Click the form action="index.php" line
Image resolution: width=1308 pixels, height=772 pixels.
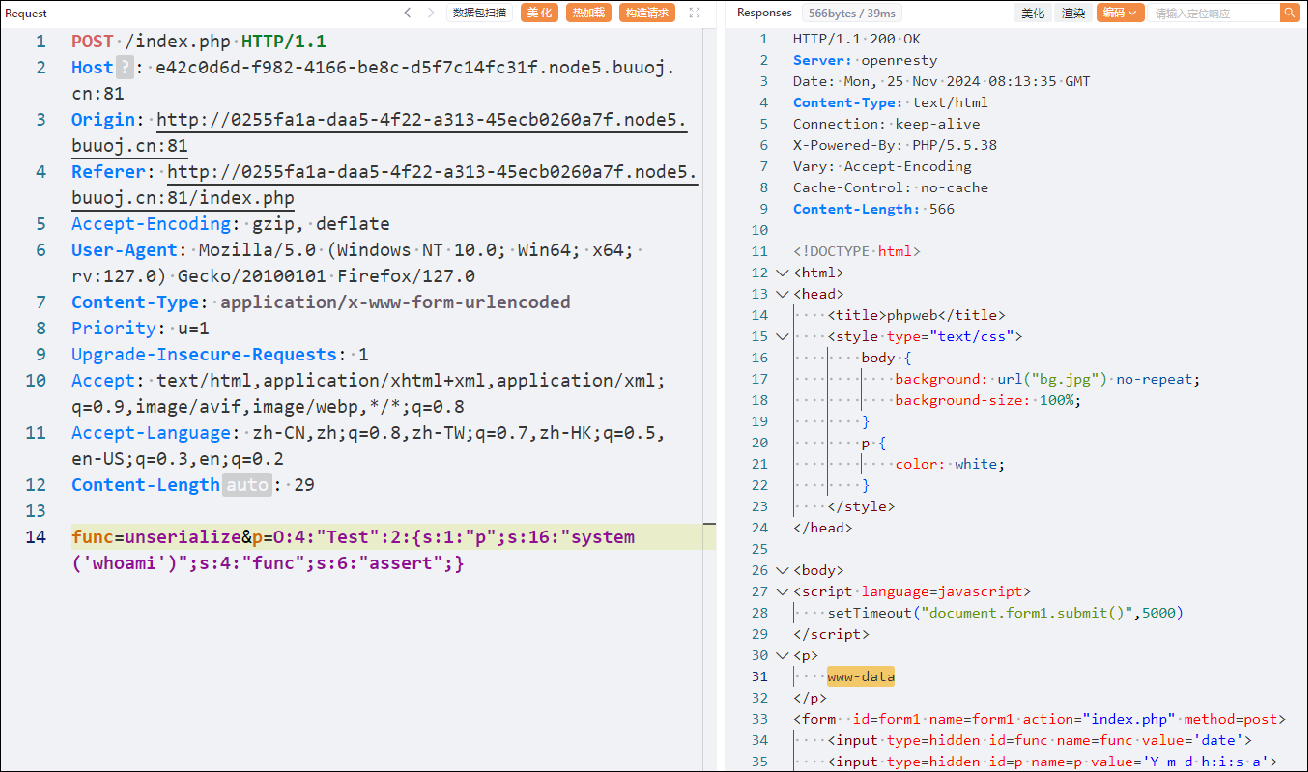tap(1039, 719)
